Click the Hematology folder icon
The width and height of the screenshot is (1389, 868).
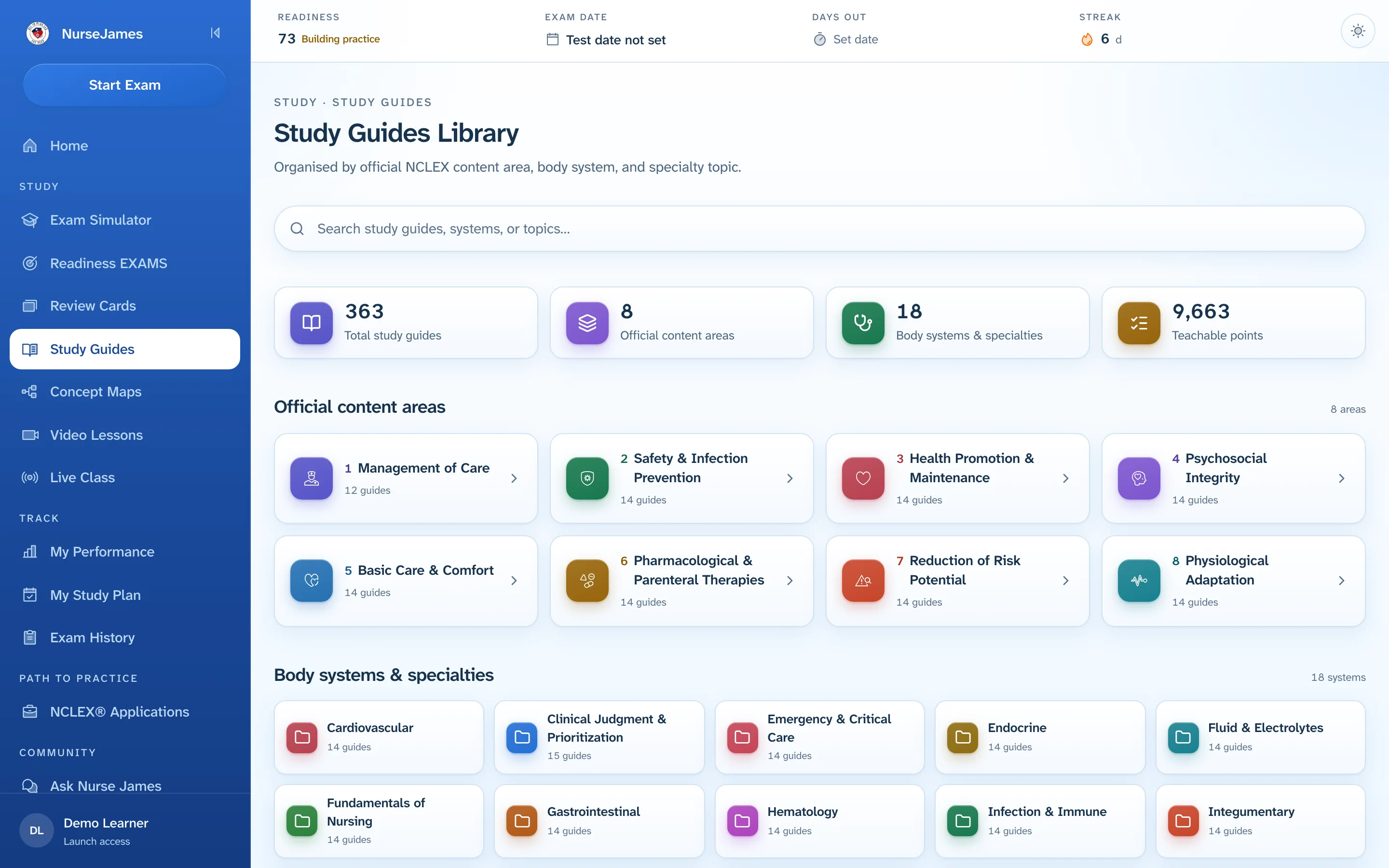point(742,821)
